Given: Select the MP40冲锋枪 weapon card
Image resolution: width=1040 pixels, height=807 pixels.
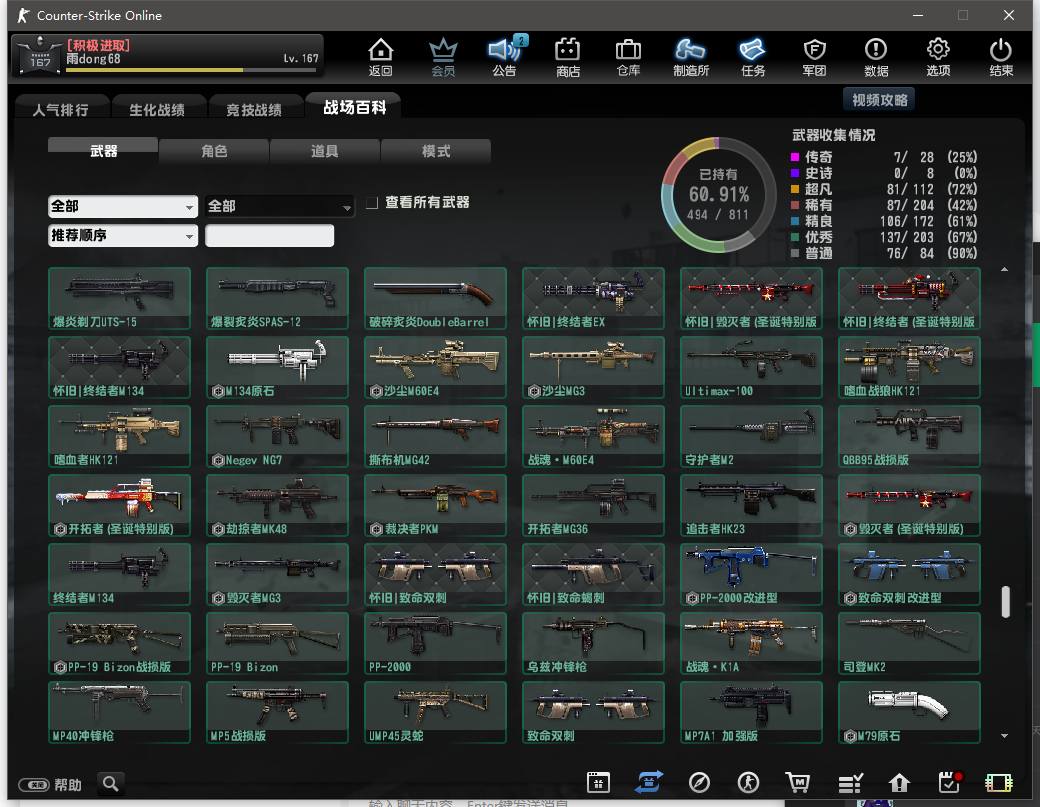Looking at the screenshot, I should pos(119,712).
